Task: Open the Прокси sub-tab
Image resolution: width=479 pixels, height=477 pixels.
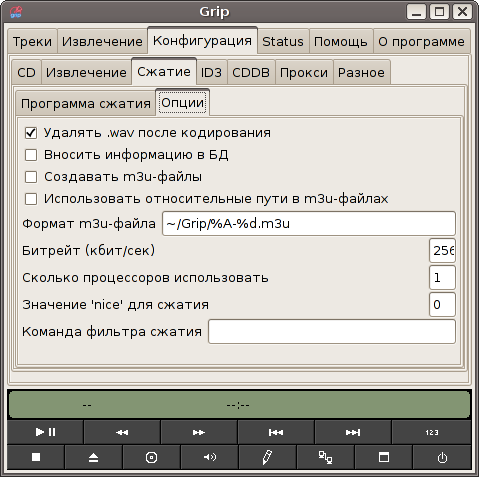Action: point(304,72)
